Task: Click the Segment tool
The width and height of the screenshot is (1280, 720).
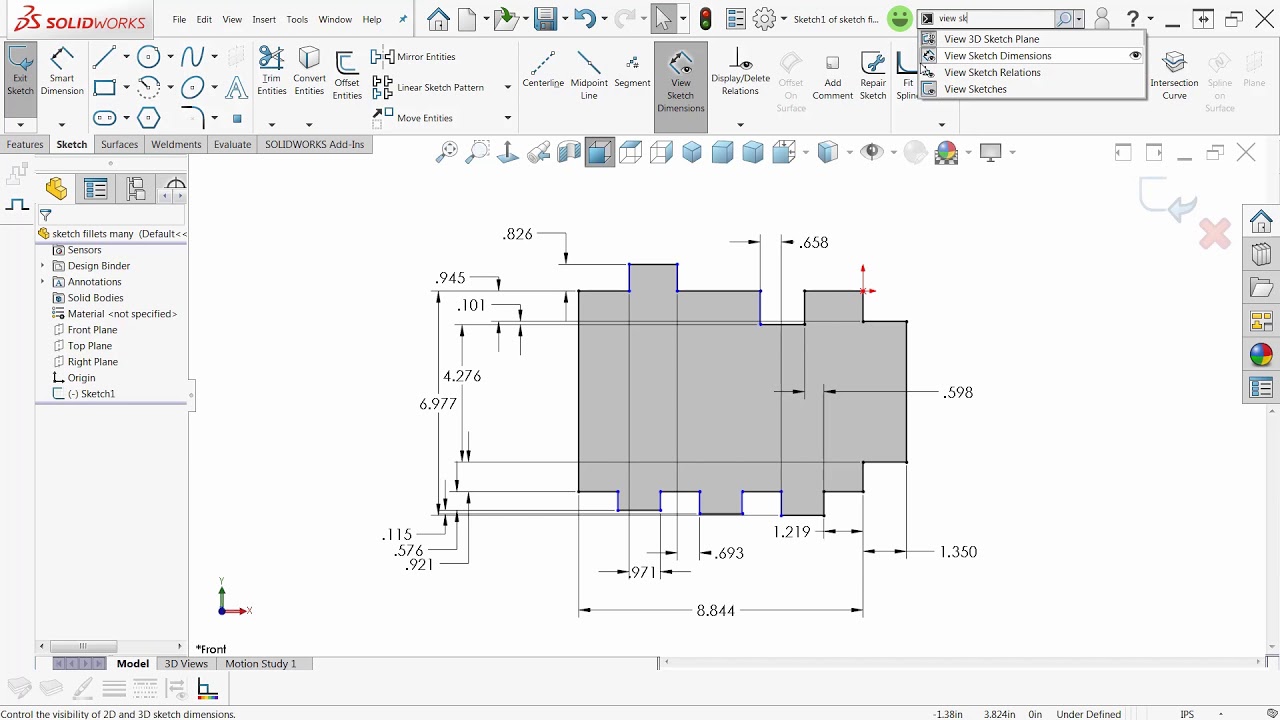Action: [x=632, y=70]
